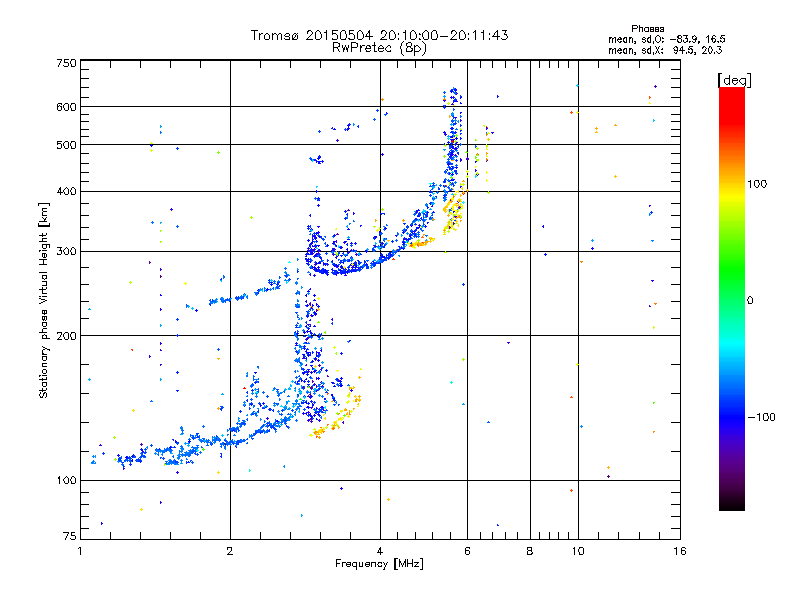Select the 'mean, sd,O: -83.9, 16.5' text
800x600 pixels.
point(666,39)
